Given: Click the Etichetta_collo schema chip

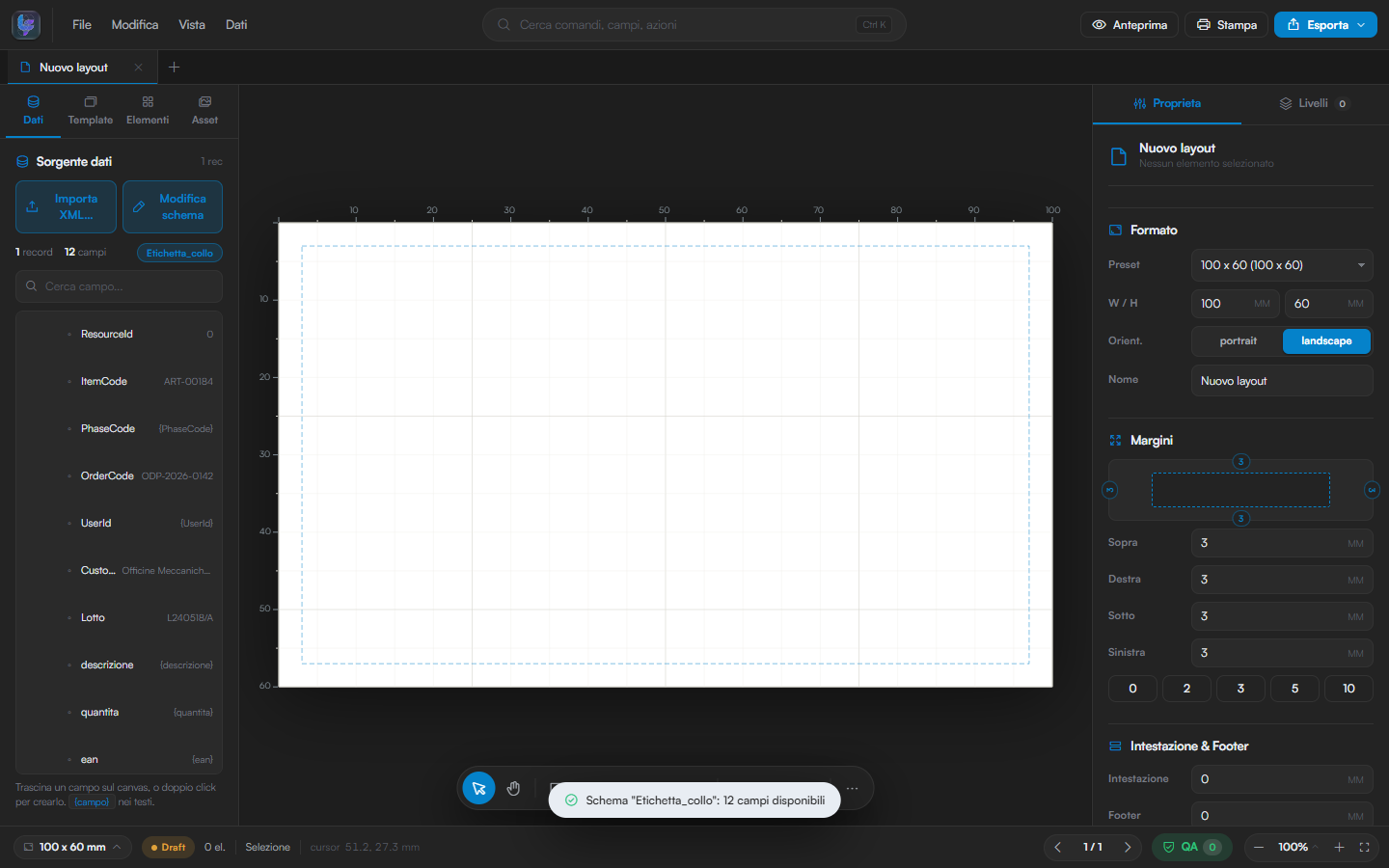Looking at the screenshot, I should 179,253.
